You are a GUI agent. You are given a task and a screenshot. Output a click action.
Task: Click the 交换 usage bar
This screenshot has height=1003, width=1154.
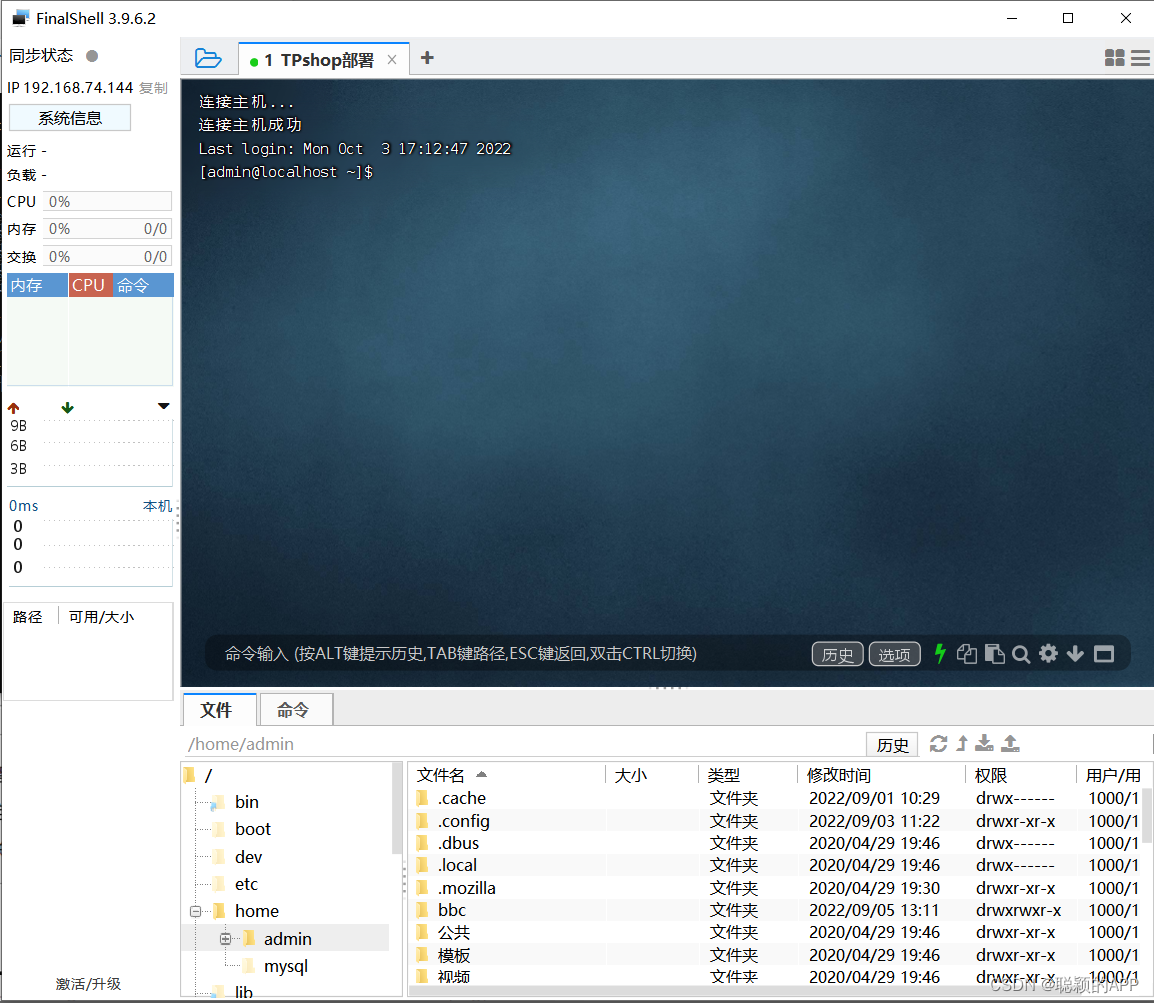point(107,257)
